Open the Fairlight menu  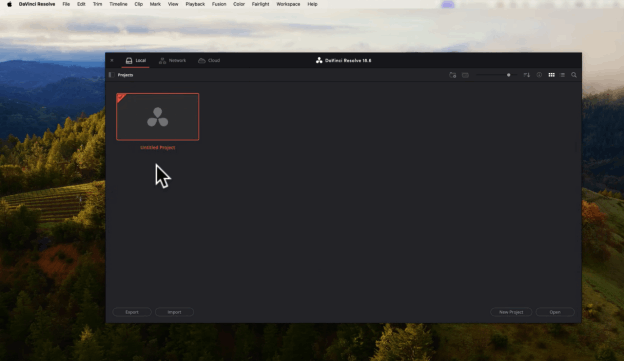pos(260,4)
